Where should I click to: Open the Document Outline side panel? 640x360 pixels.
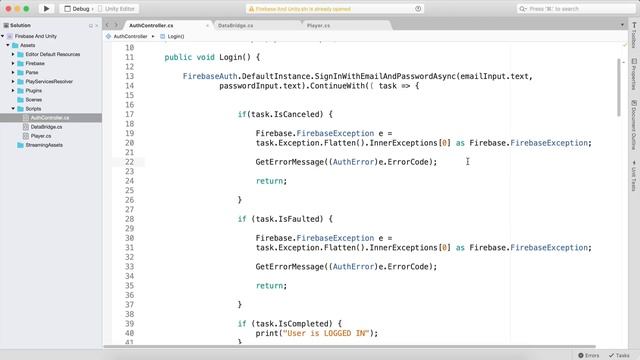pos(634,125)
